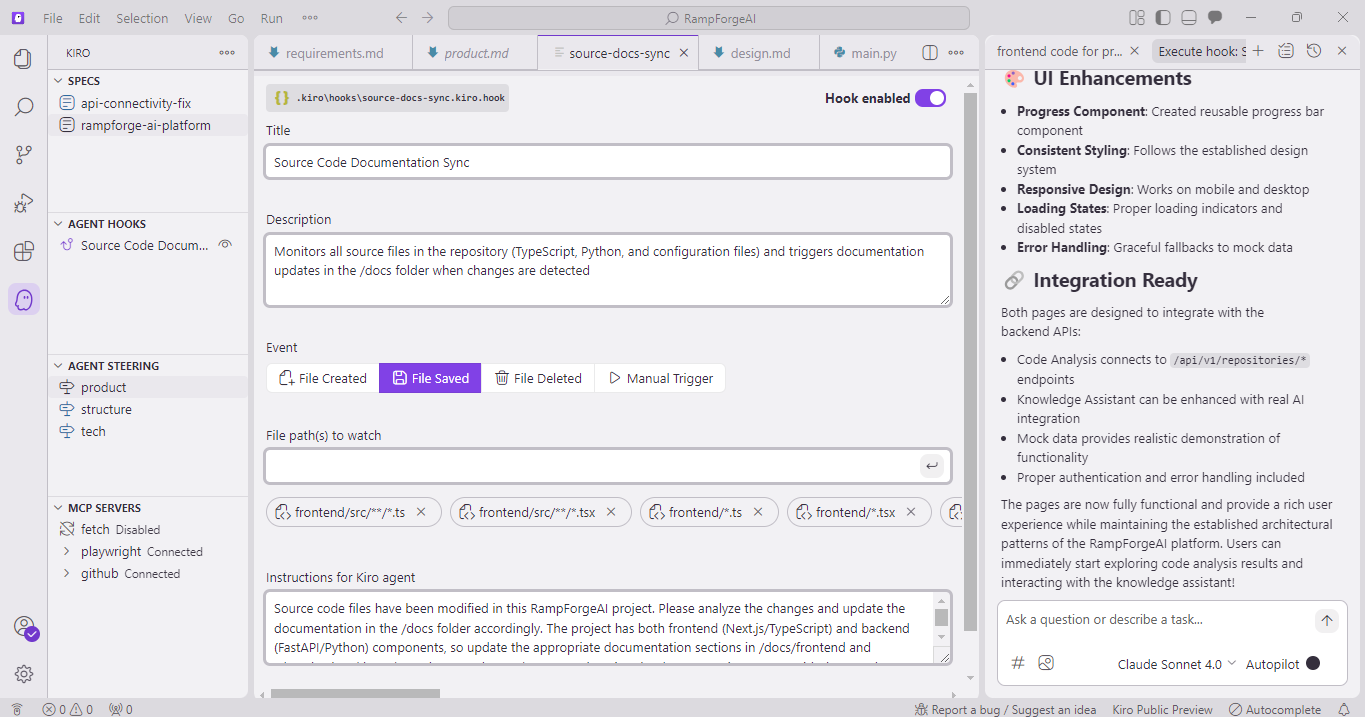Select the File Created event
1365x717 pixels.
point(323,378)
